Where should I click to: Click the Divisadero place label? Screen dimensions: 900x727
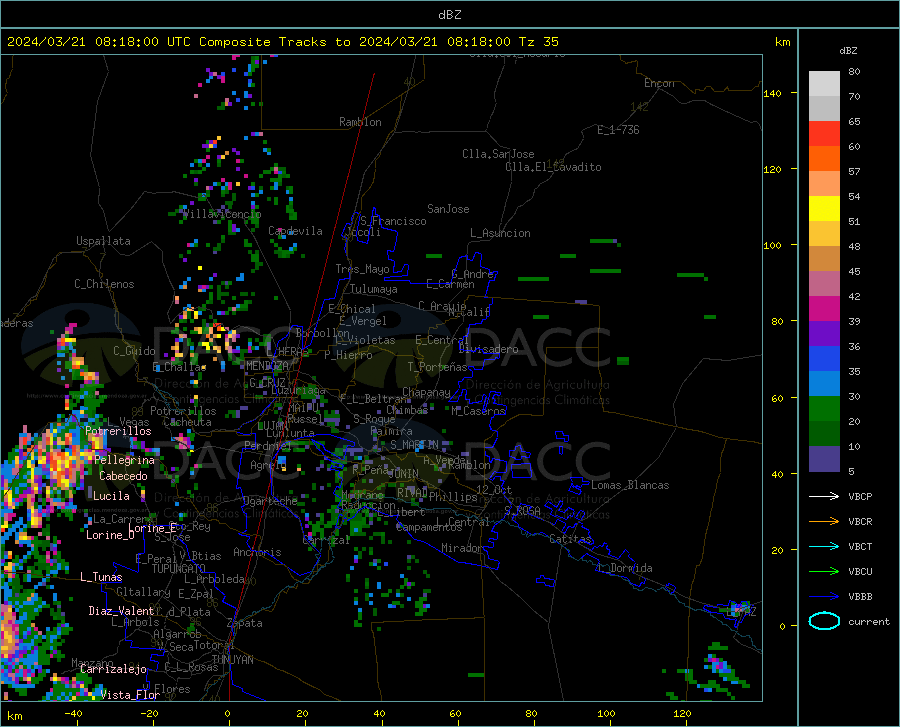(x=488, y=349)
